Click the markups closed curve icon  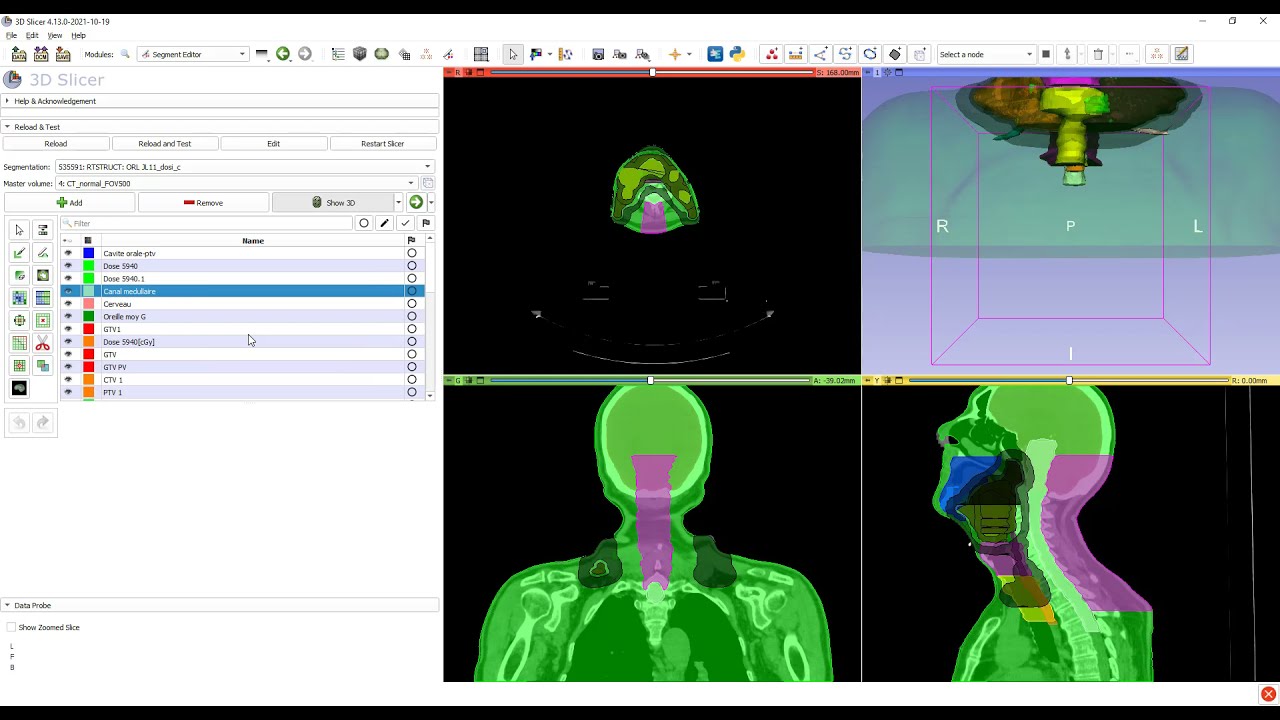pyautogui.click(x=870, y=54)
